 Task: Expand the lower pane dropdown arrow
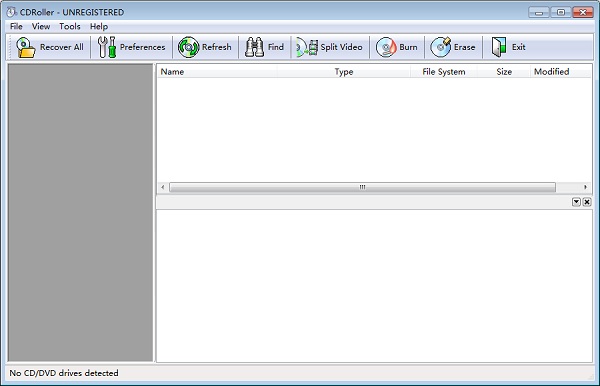point(576,202)
